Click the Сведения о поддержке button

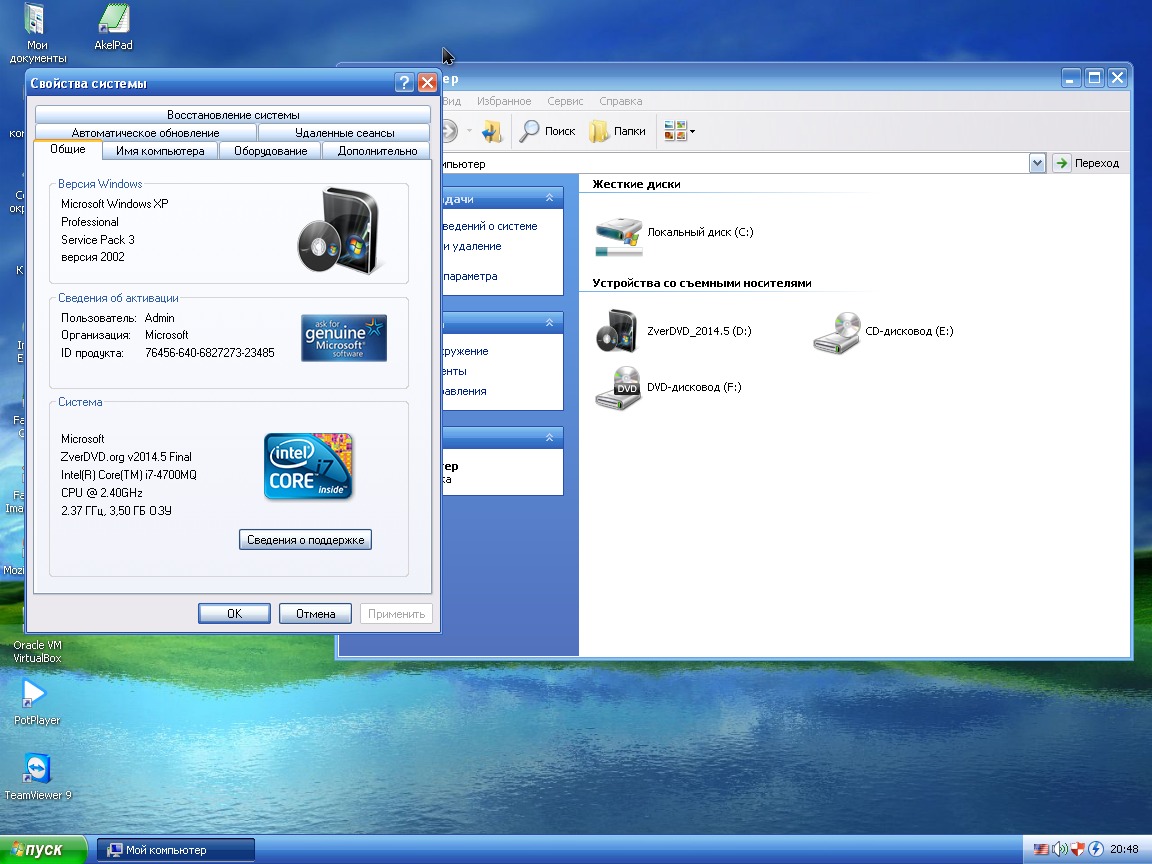[306, 540]
